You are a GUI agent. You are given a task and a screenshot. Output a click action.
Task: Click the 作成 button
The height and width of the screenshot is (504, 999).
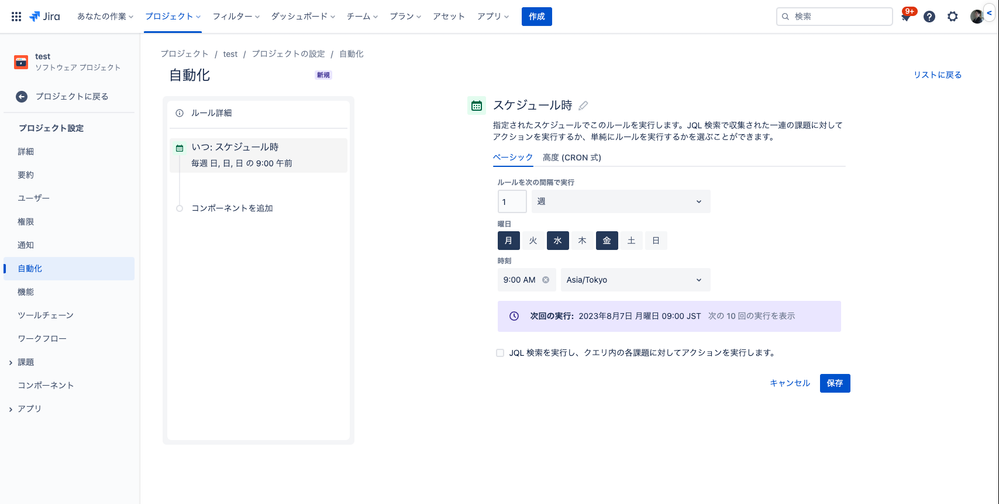pyautogui.click(x=536, y=17)
